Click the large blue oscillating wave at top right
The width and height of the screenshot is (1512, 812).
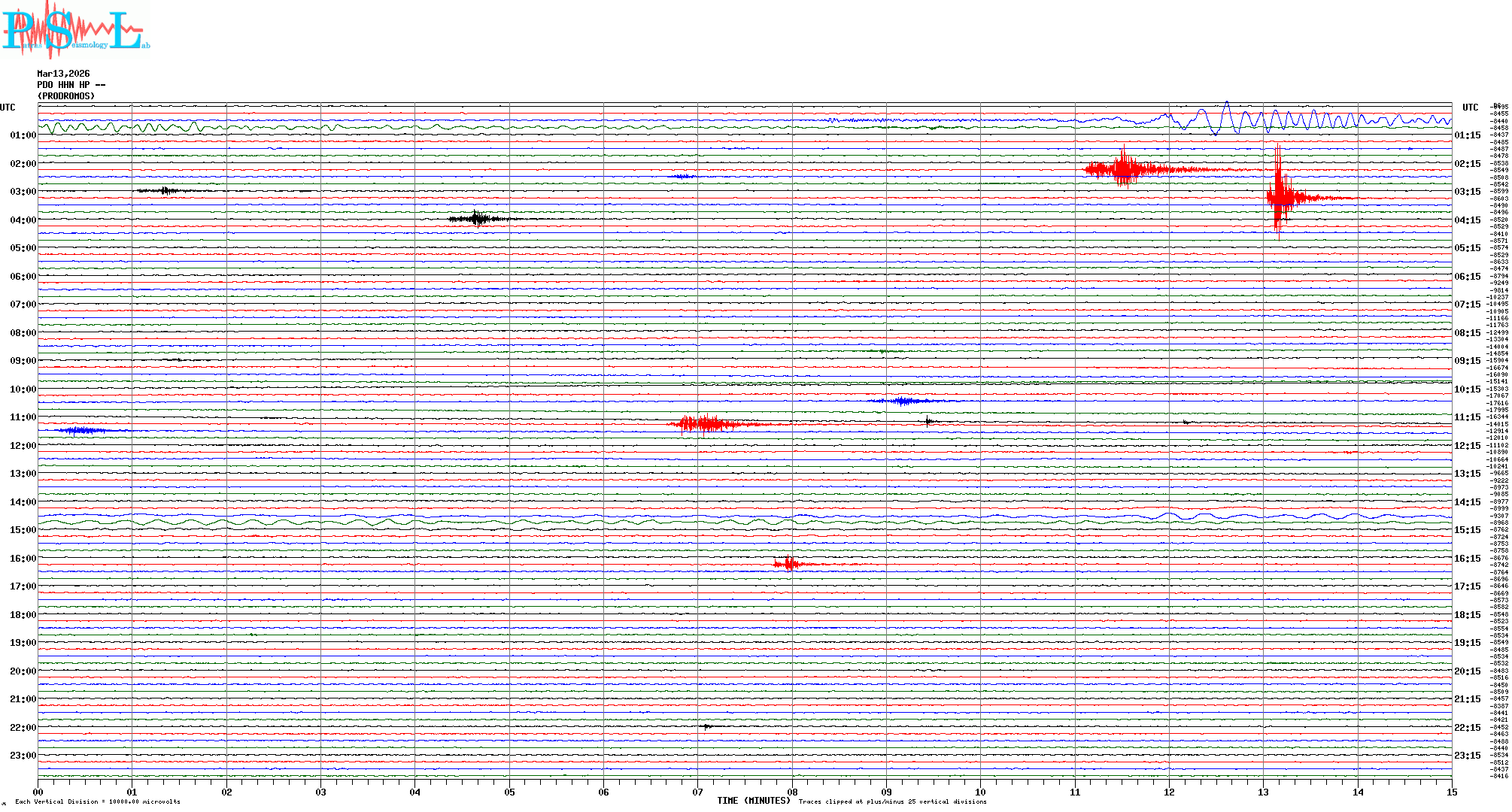[1226, 119]
